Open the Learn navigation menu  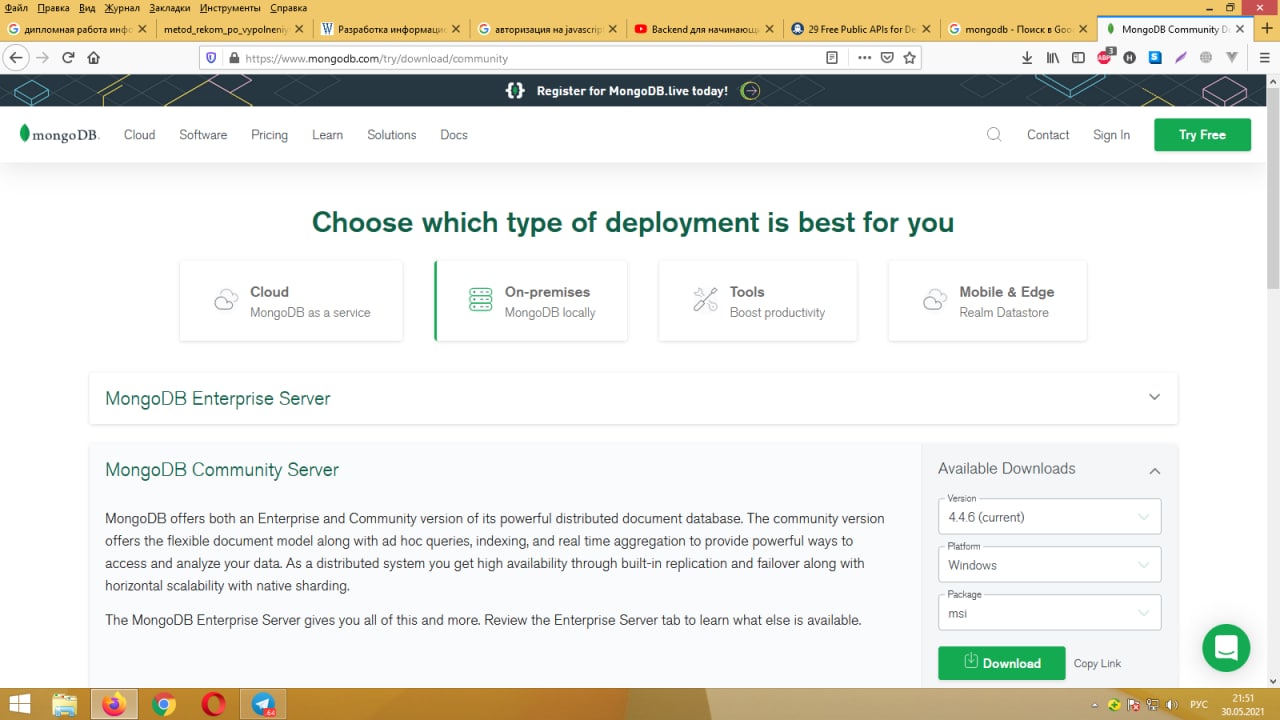(327, 135)
